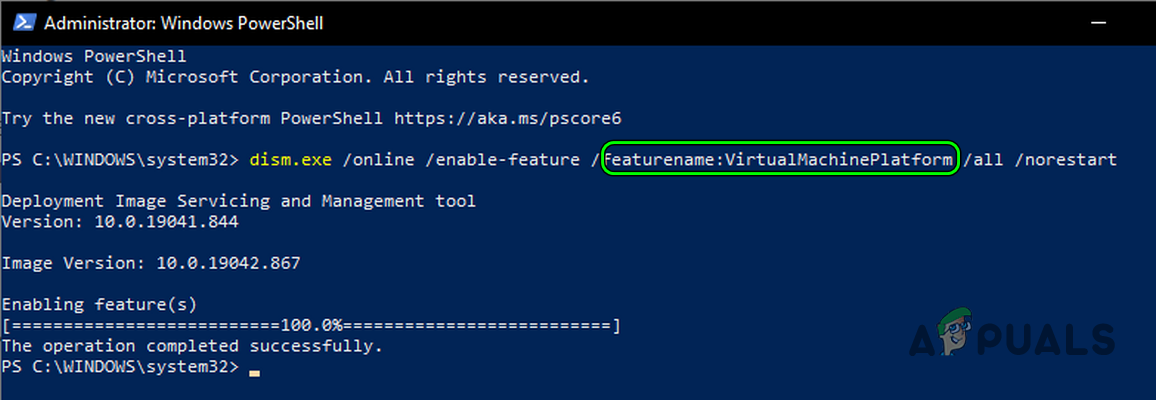Click the 100.0% progress bar

(x=311, y=325)
